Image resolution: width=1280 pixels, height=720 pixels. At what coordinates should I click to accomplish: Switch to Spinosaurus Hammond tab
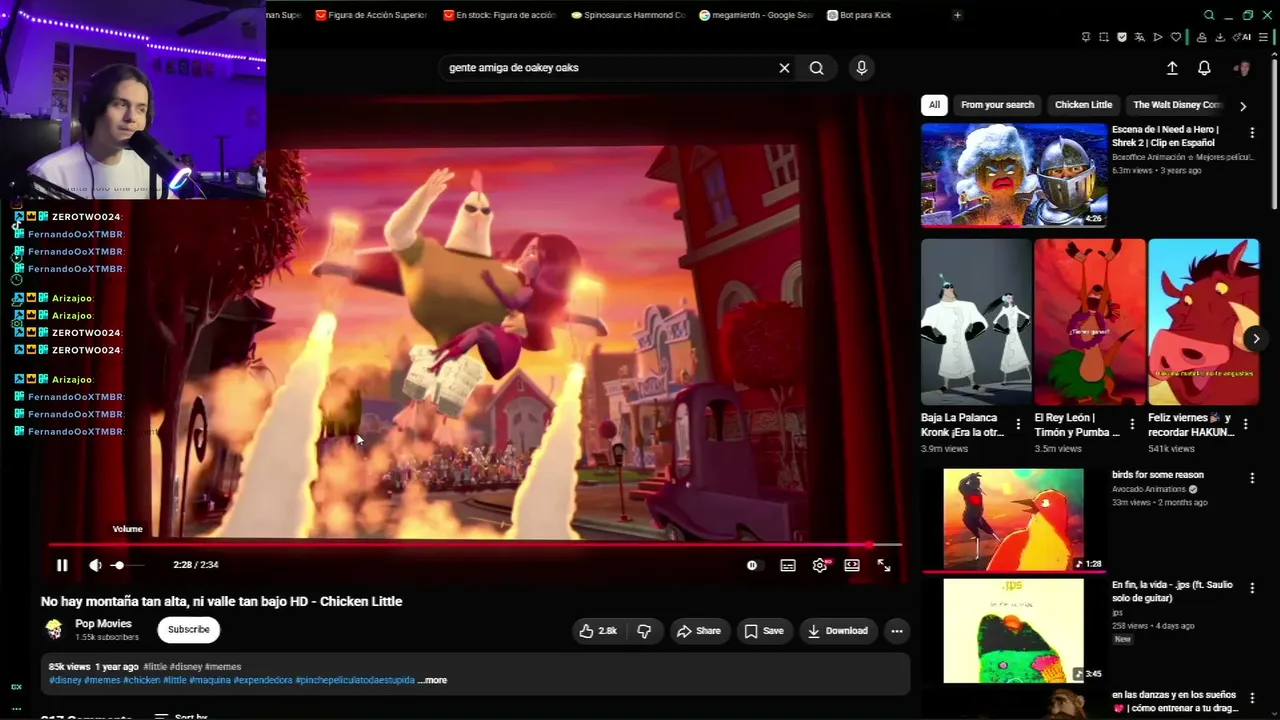[627, 15]
